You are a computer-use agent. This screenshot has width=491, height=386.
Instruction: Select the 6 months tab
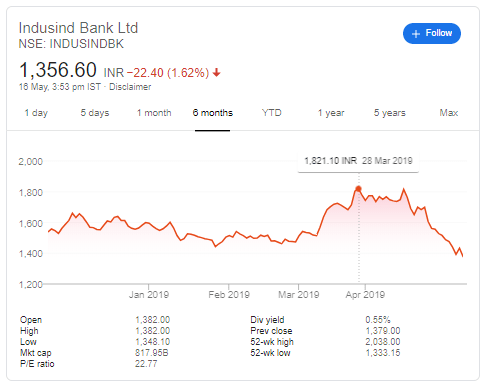pyautogui.click(x=213, y=113)
